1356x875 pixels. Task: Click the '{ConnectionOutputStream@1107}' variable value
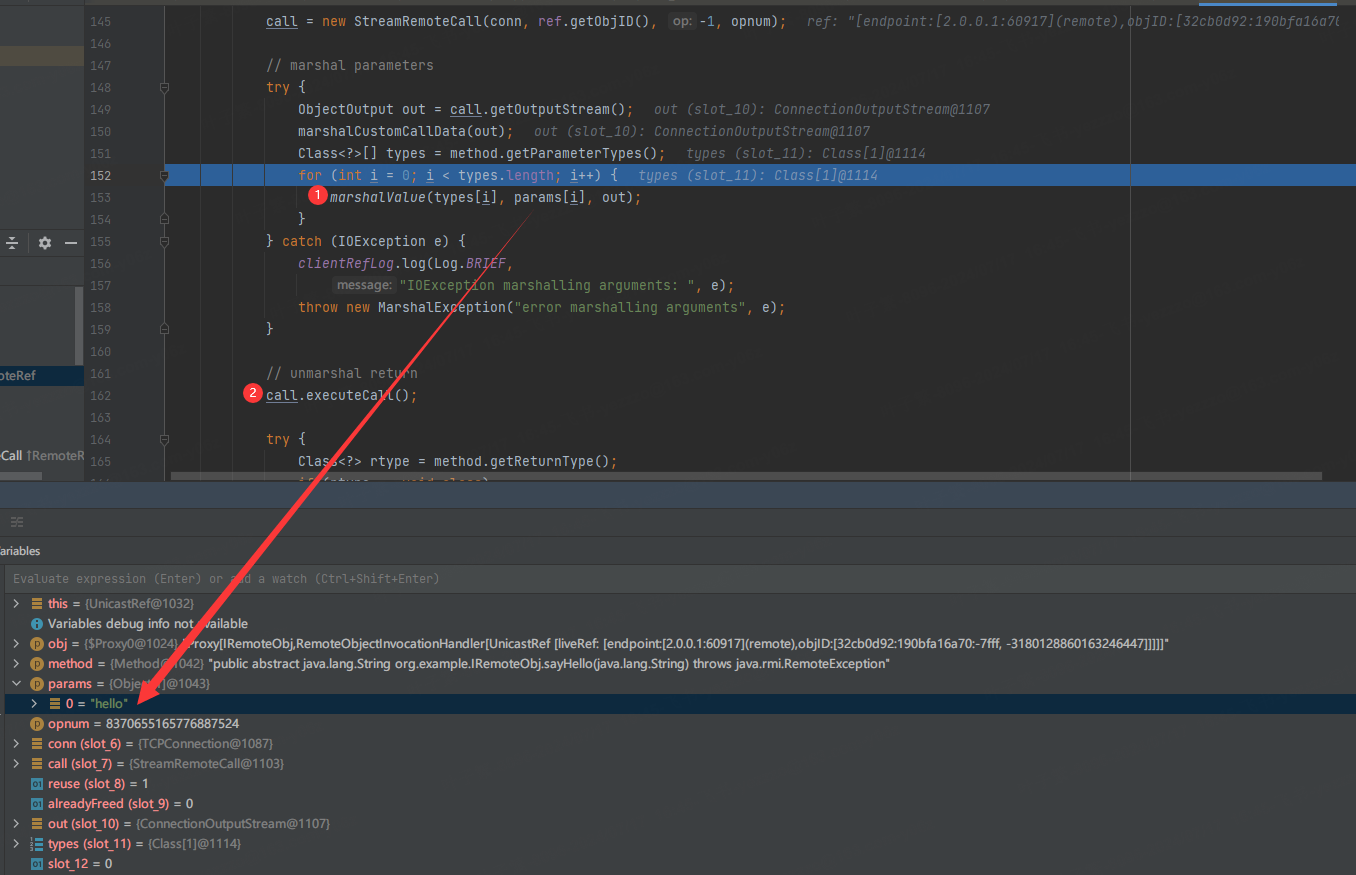(233, 824)
